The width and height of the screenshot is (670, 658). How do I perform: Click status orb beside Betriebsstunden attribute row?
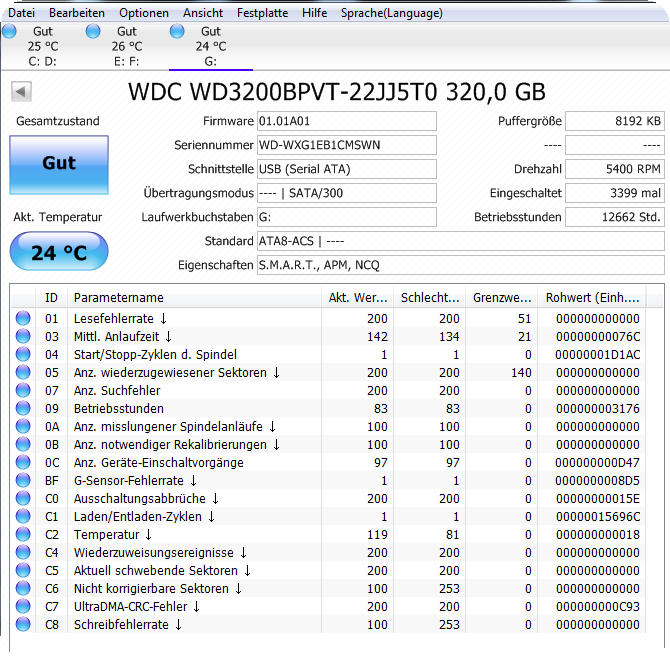click(23, 409)
